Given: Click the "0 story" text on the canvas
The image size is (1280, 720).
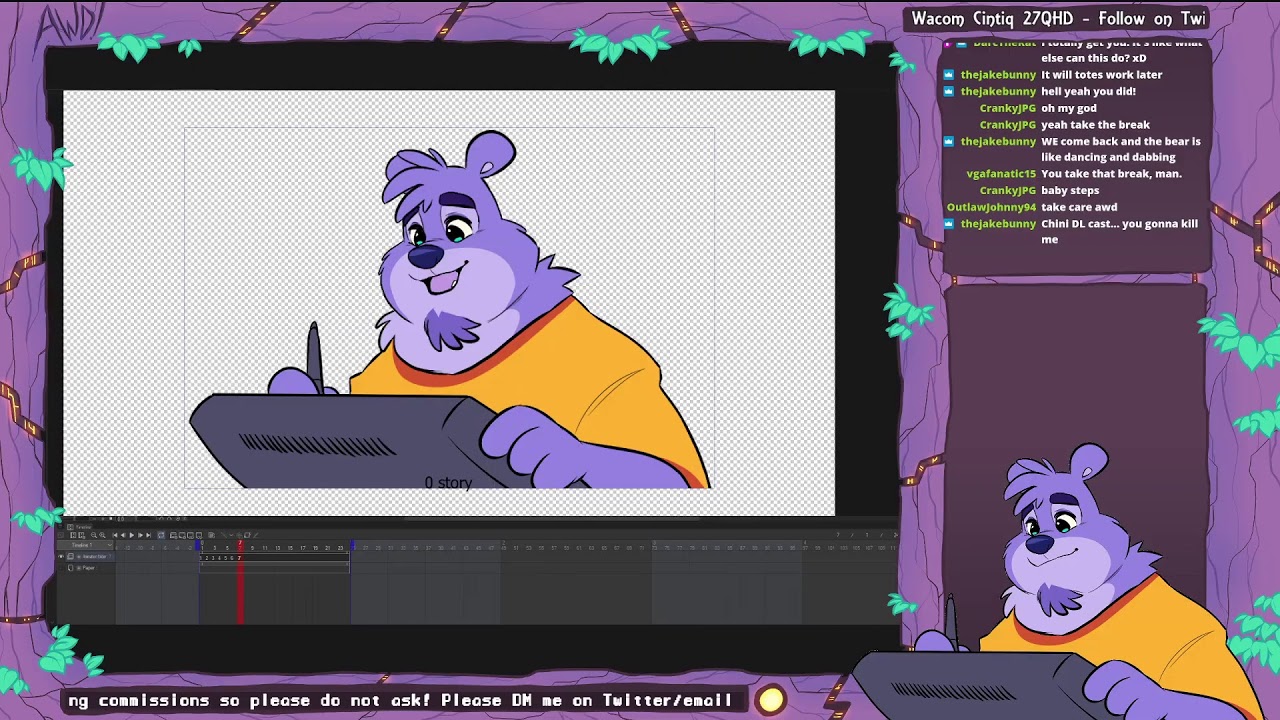Looking at the screenshot, I should coord(448,483).
